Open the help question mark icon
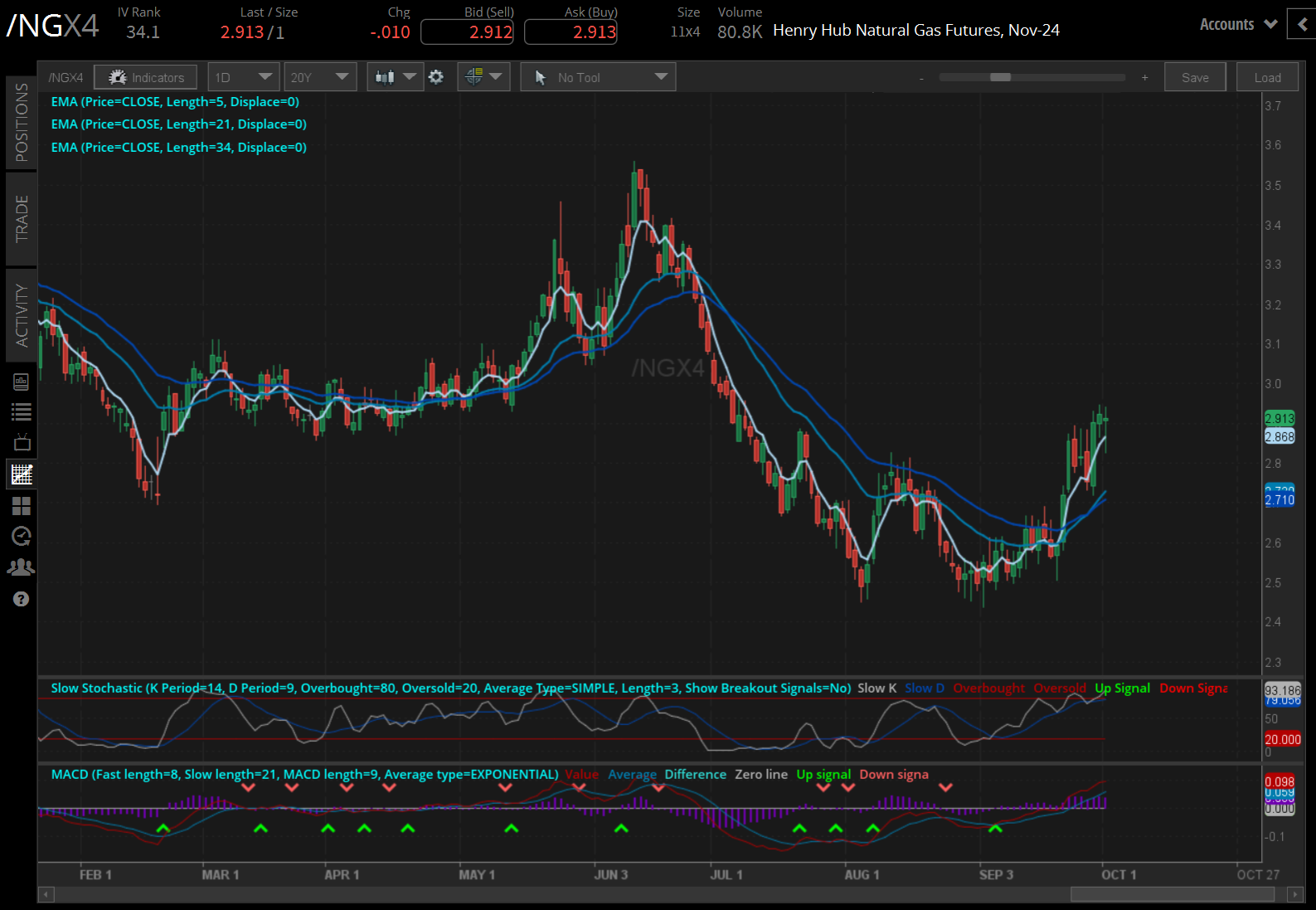Viewport: 1316px width, 910px height. (21, 599)
